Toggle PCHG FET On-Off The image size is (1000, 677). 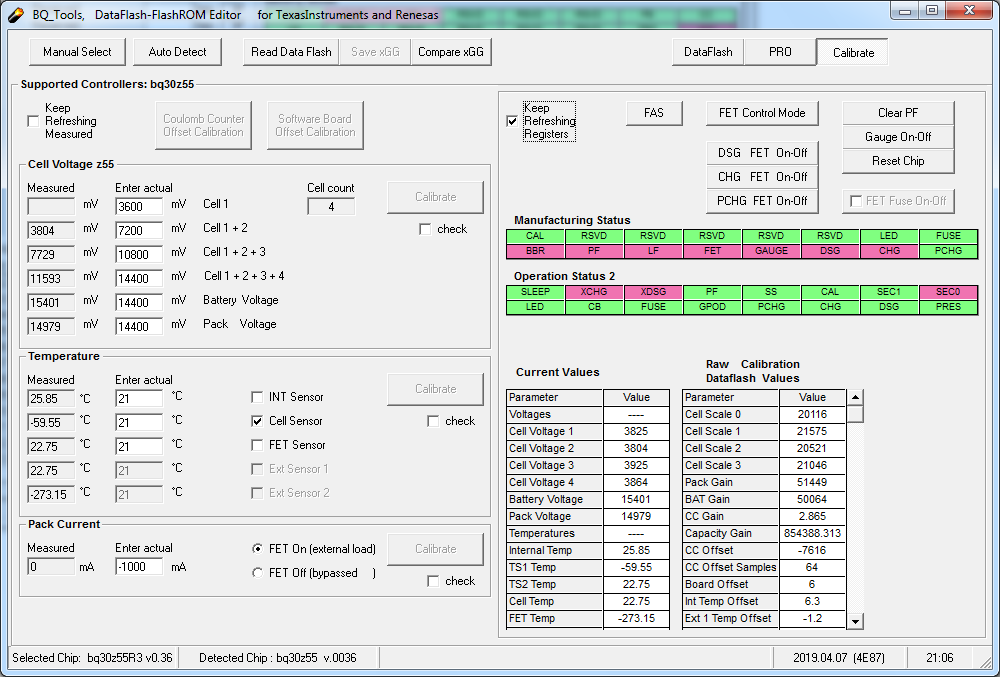click(x=762, y=201)
